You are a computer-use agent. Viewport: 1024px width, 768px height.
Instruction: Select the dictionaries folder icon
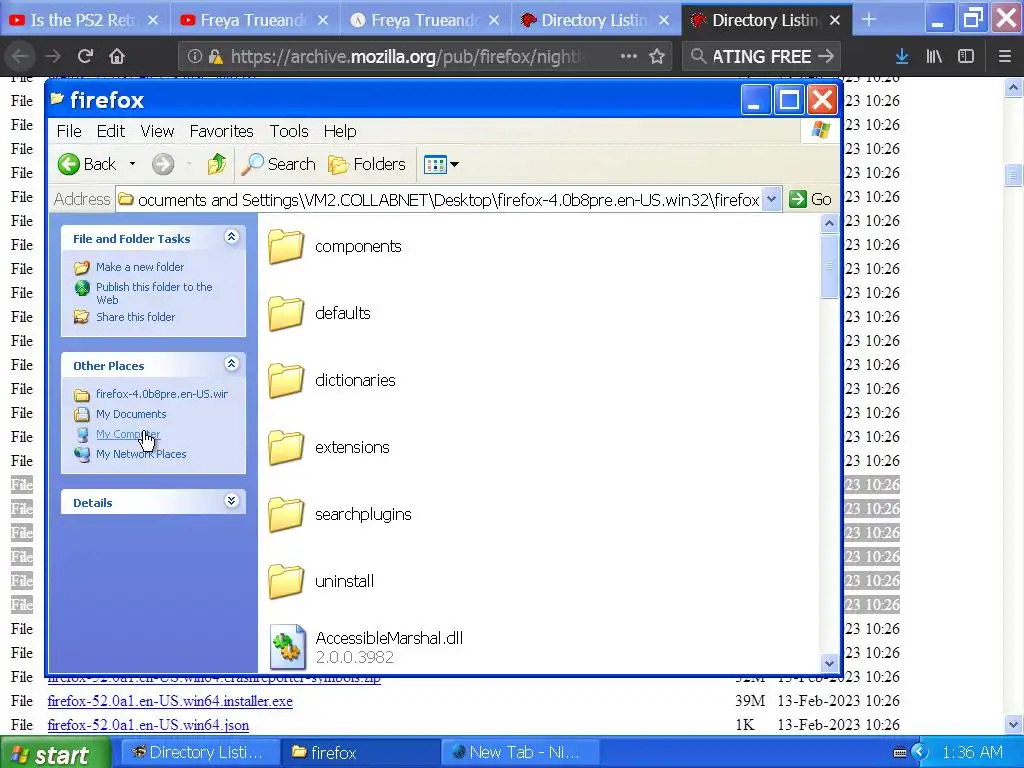pyautogui.click(x=286, y=380)
